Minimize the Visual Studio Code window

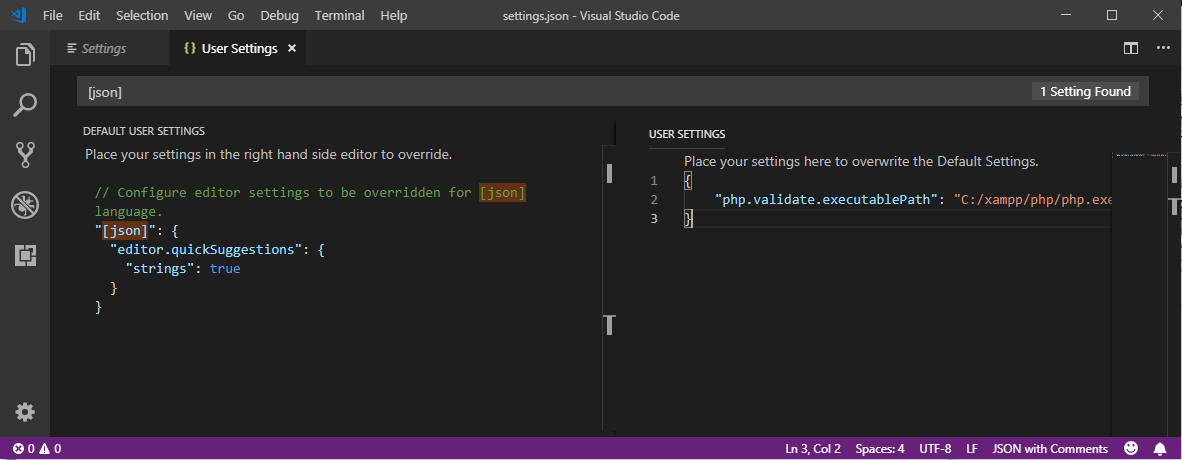(x=1066, y=15)
